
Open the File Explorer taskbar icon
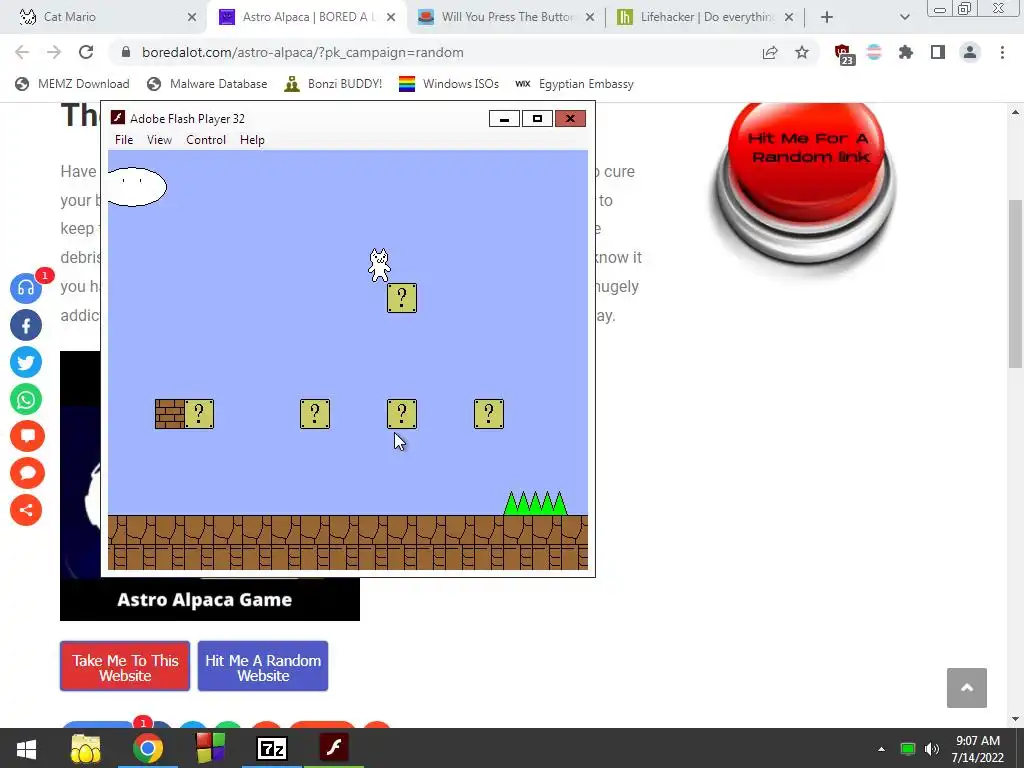[86, 748]
